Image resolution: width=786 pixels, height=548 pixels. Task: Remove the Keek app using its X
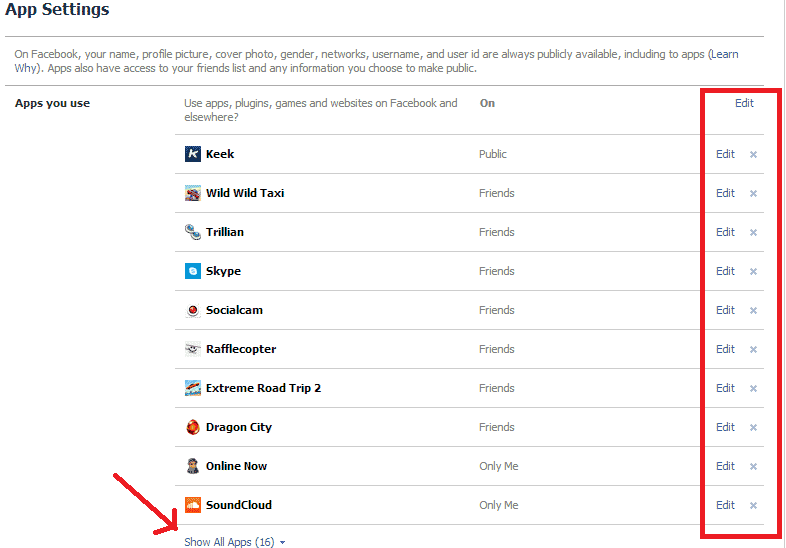(x=753, y=155)
